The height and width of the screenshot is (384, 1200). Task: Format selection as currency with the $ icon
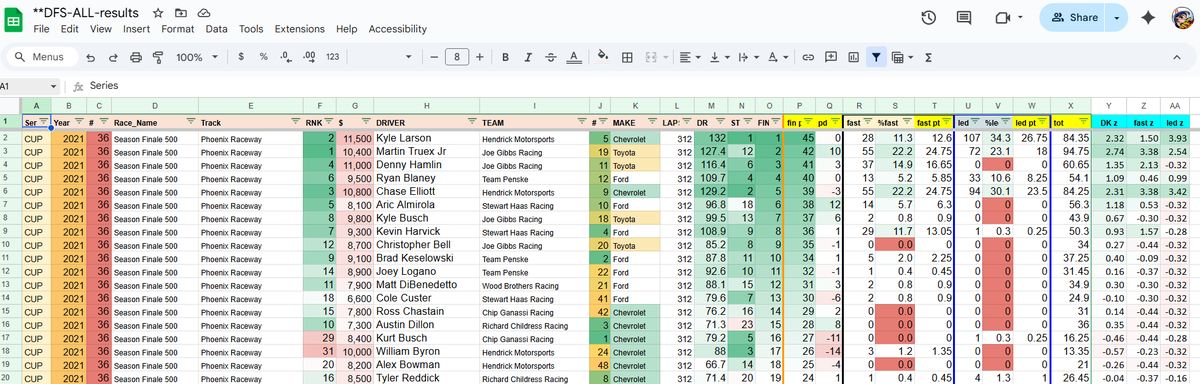(x=242, y=57)
